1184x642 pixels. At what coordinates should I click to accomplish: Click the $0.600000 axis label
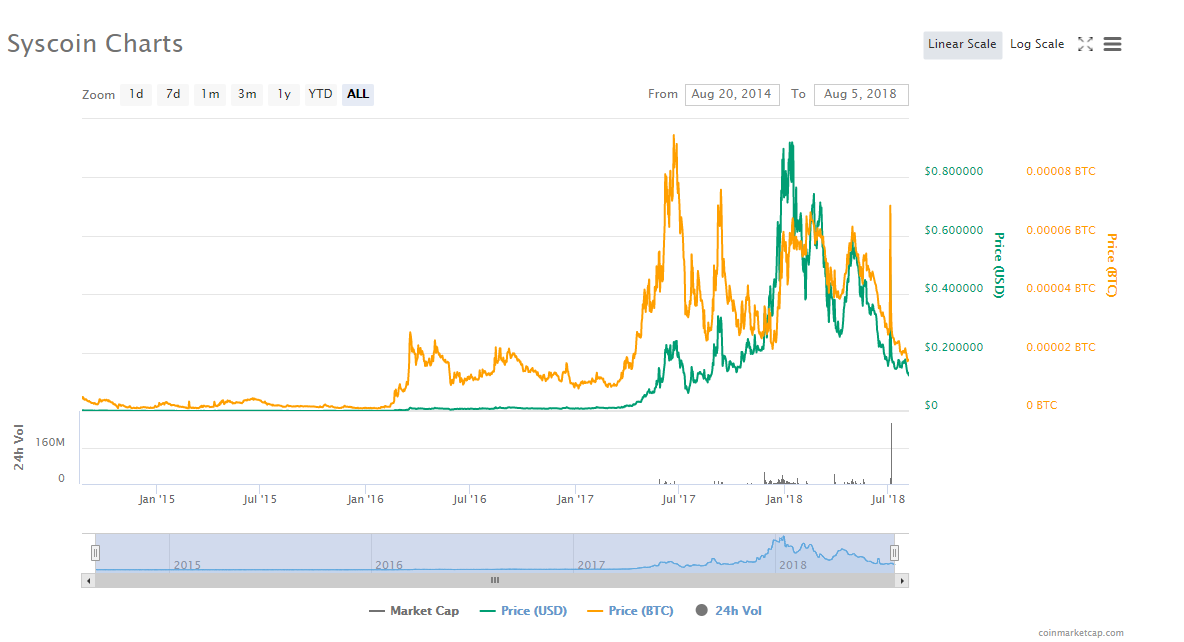point(954,230)
